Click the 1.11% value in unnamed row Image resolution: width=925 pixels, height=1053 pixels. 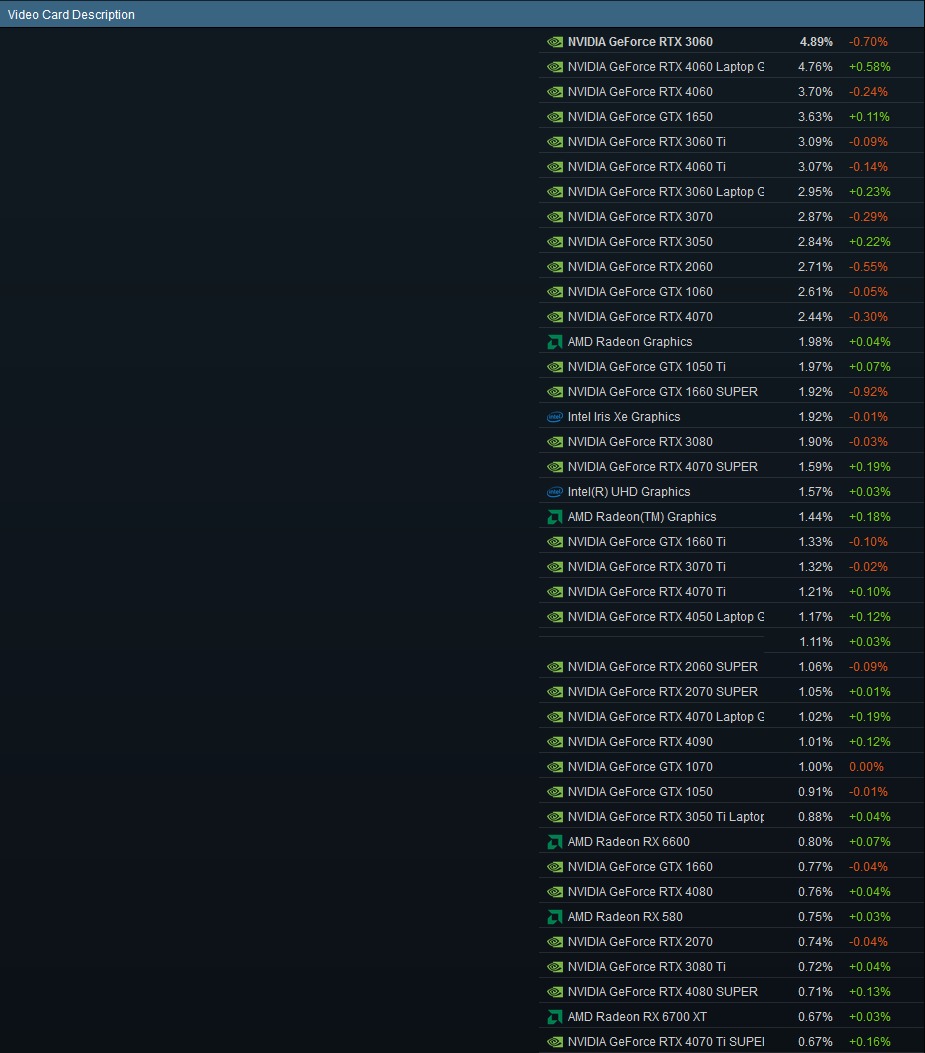click(x=816, y=642)
